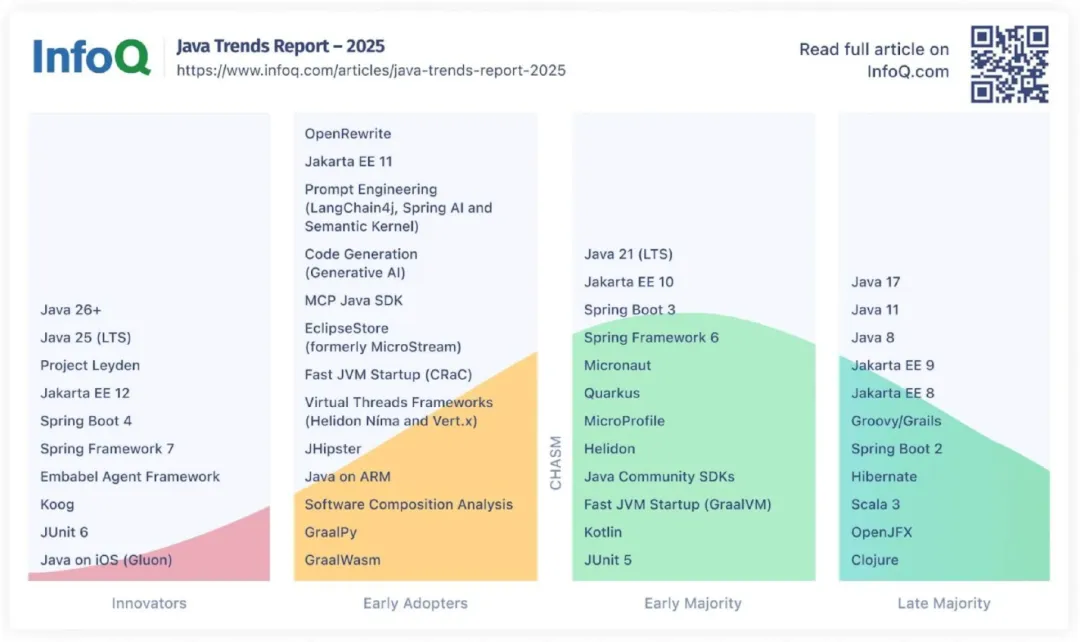Viewport: 1080px width, 642px height.
Task: Click the Software Composition Analysis entry
Action: click(409, 504)
